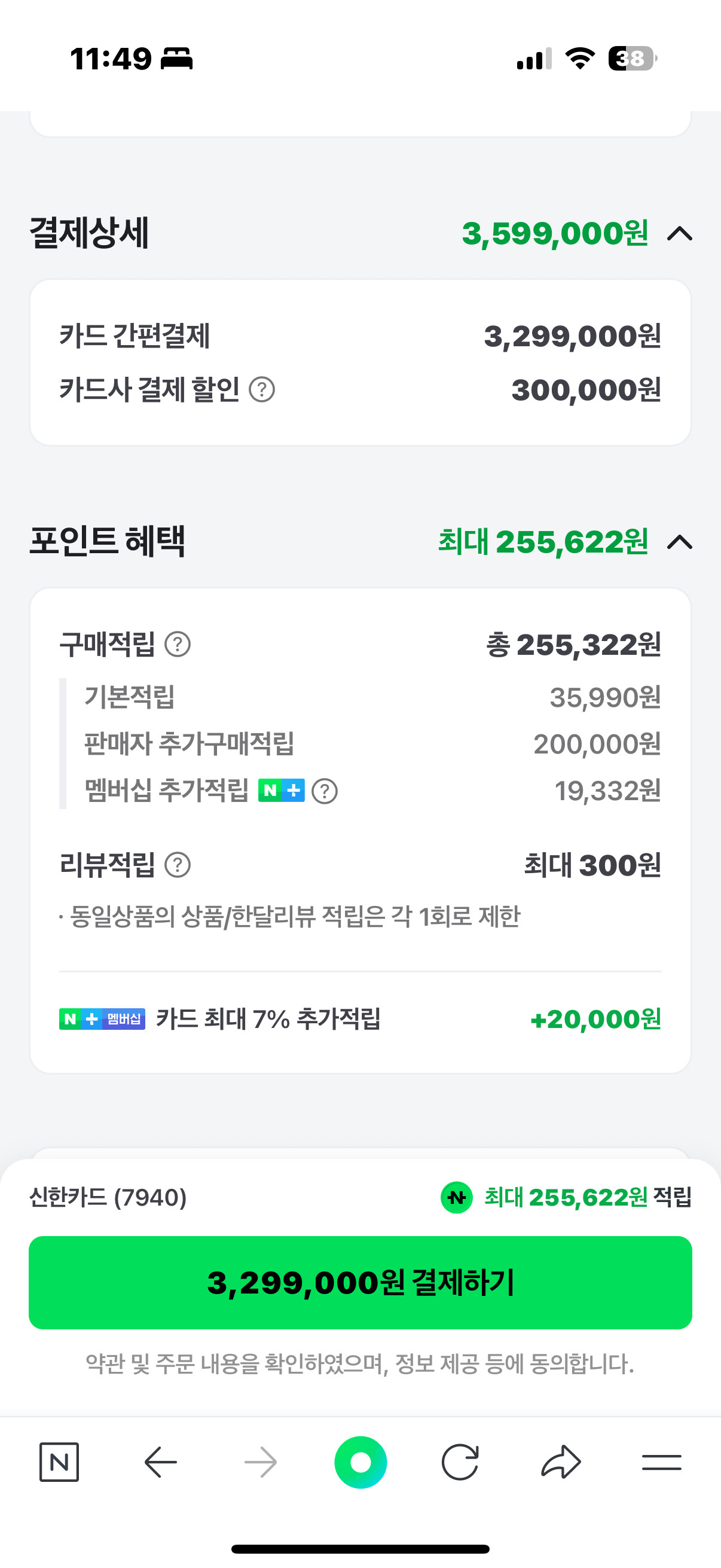The image size is (721, 1568).
Task: Tap the share arrow icon
Action: coord(561,1462)
